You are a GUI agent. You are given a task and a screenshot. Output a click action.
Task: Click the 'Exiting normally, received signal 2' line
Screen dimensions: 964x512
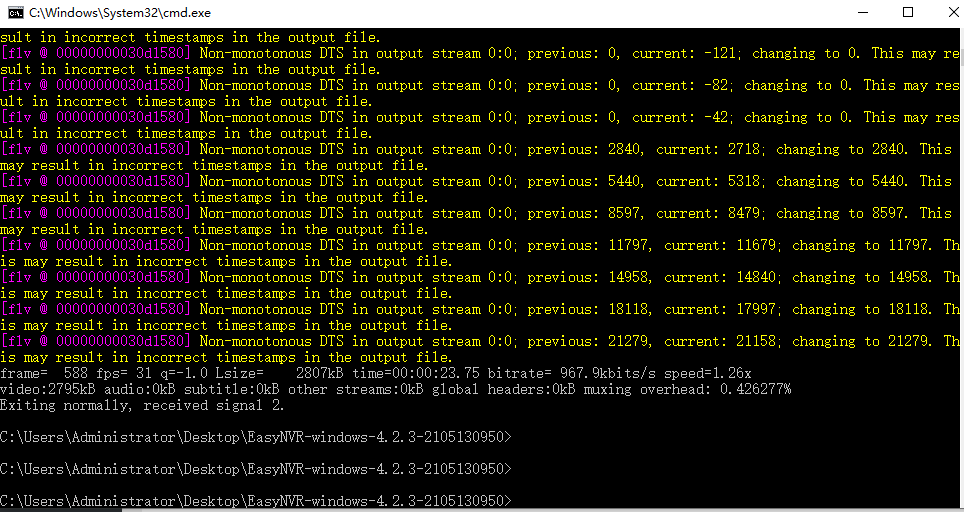[x=142, y=405]
